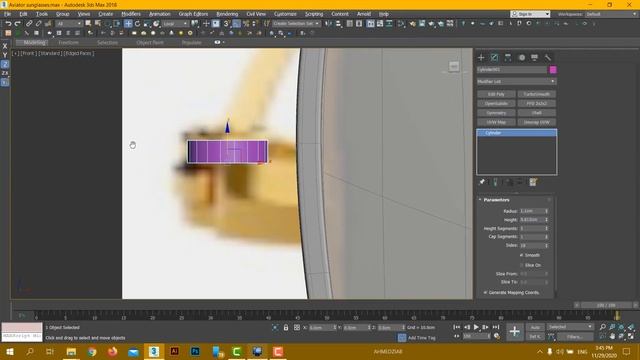Go to the start of animation
This screenshot has height=360, width=640.
pos(457,327)
